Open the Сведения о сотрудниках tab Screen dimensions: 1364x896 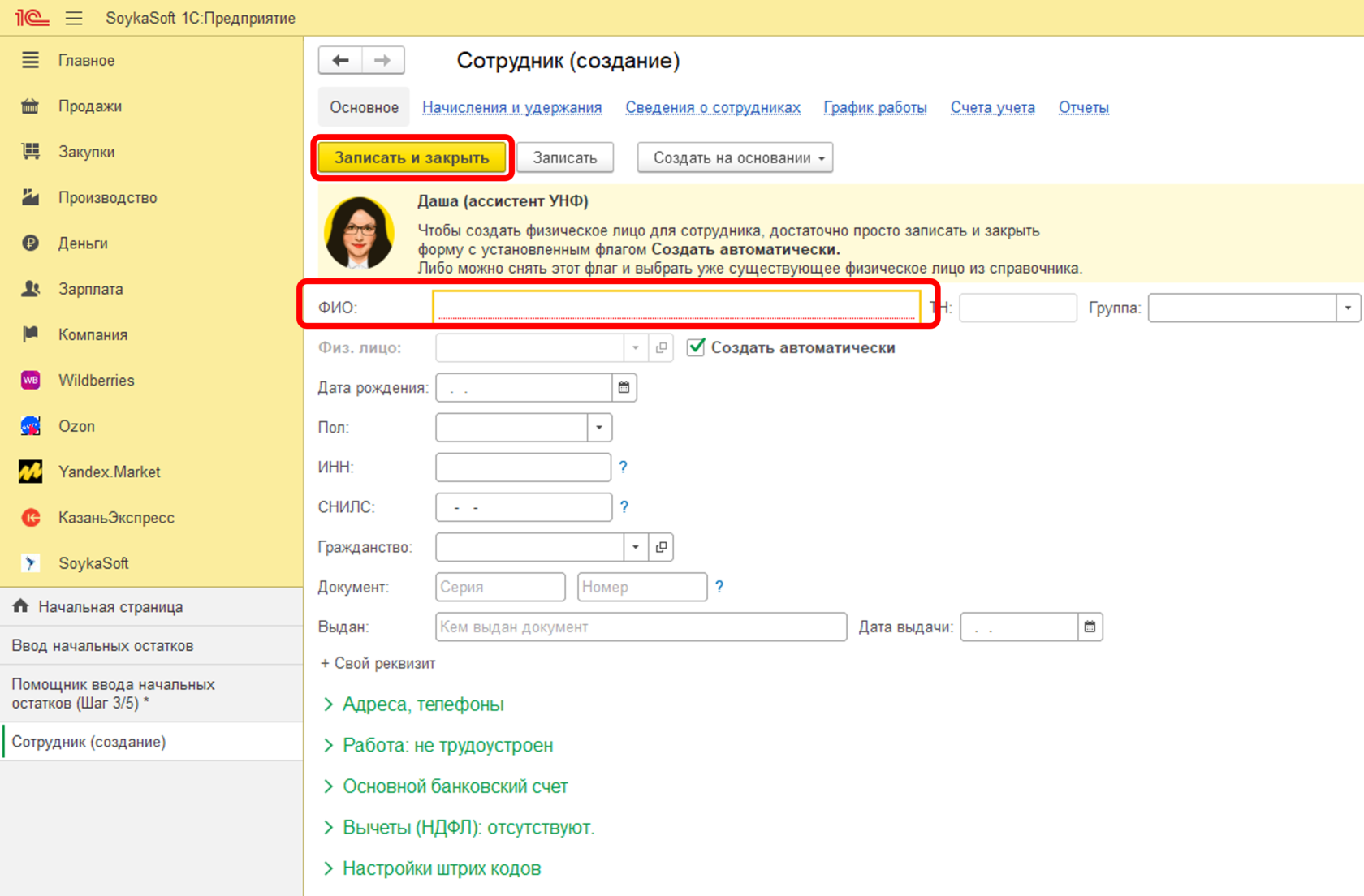(x=713, y=107)
